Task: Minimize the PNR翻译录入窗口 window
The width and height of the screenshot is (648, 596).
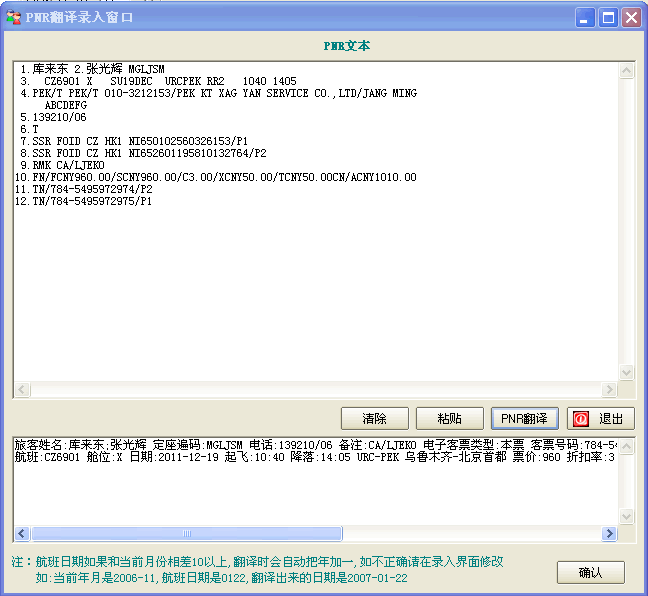Action: click(x=585, y=18)
